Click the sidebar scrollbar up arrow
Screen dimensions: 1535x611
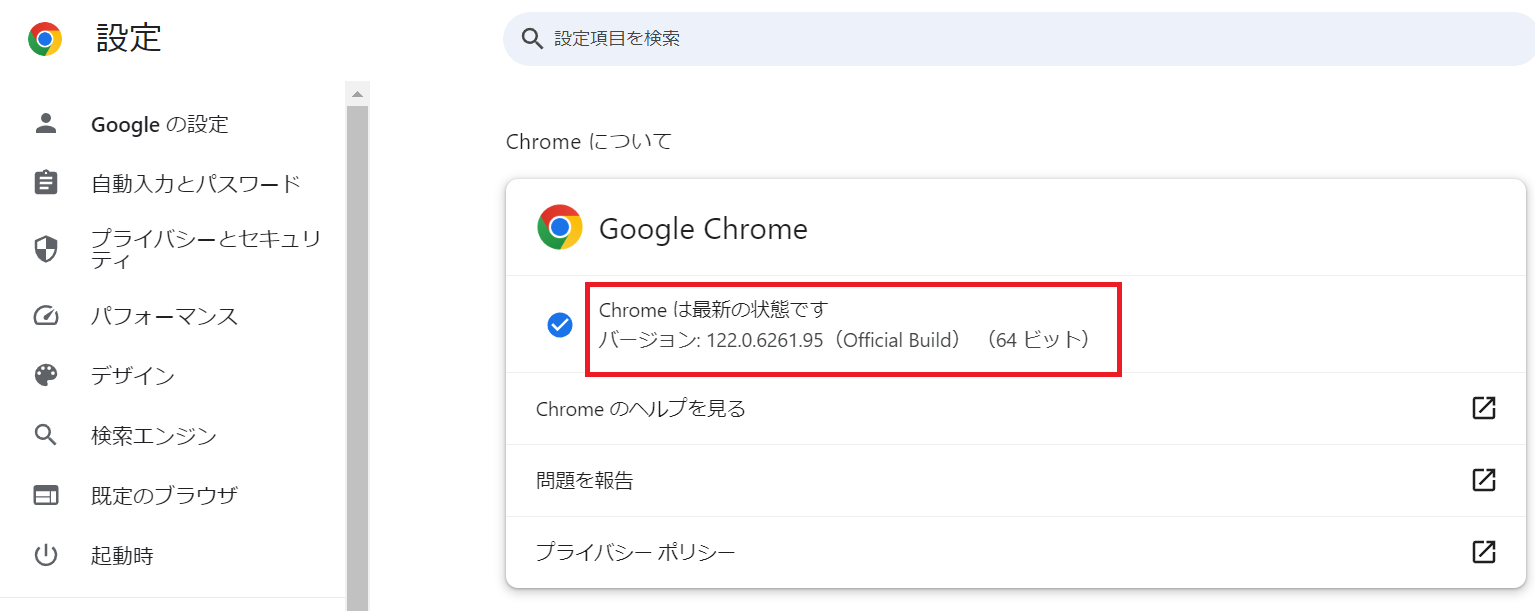click(357, 94)
